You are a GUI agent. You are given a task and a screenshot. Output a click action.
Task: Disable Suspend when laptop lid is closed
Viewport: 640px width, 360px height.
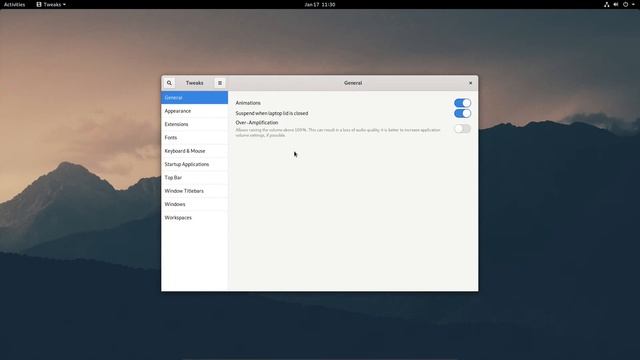[462, 113]
